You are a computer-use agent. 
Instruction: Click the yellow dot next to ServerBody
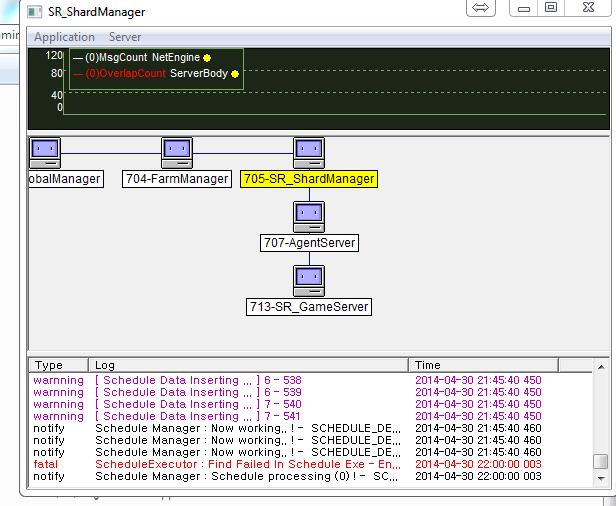235,74
